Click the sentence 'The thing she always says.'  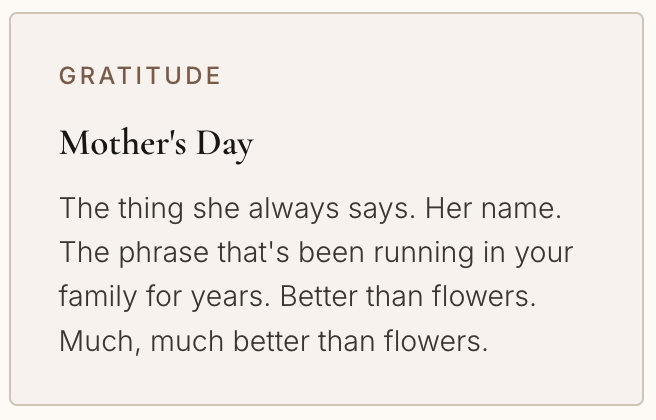click(x=238, y=208)
